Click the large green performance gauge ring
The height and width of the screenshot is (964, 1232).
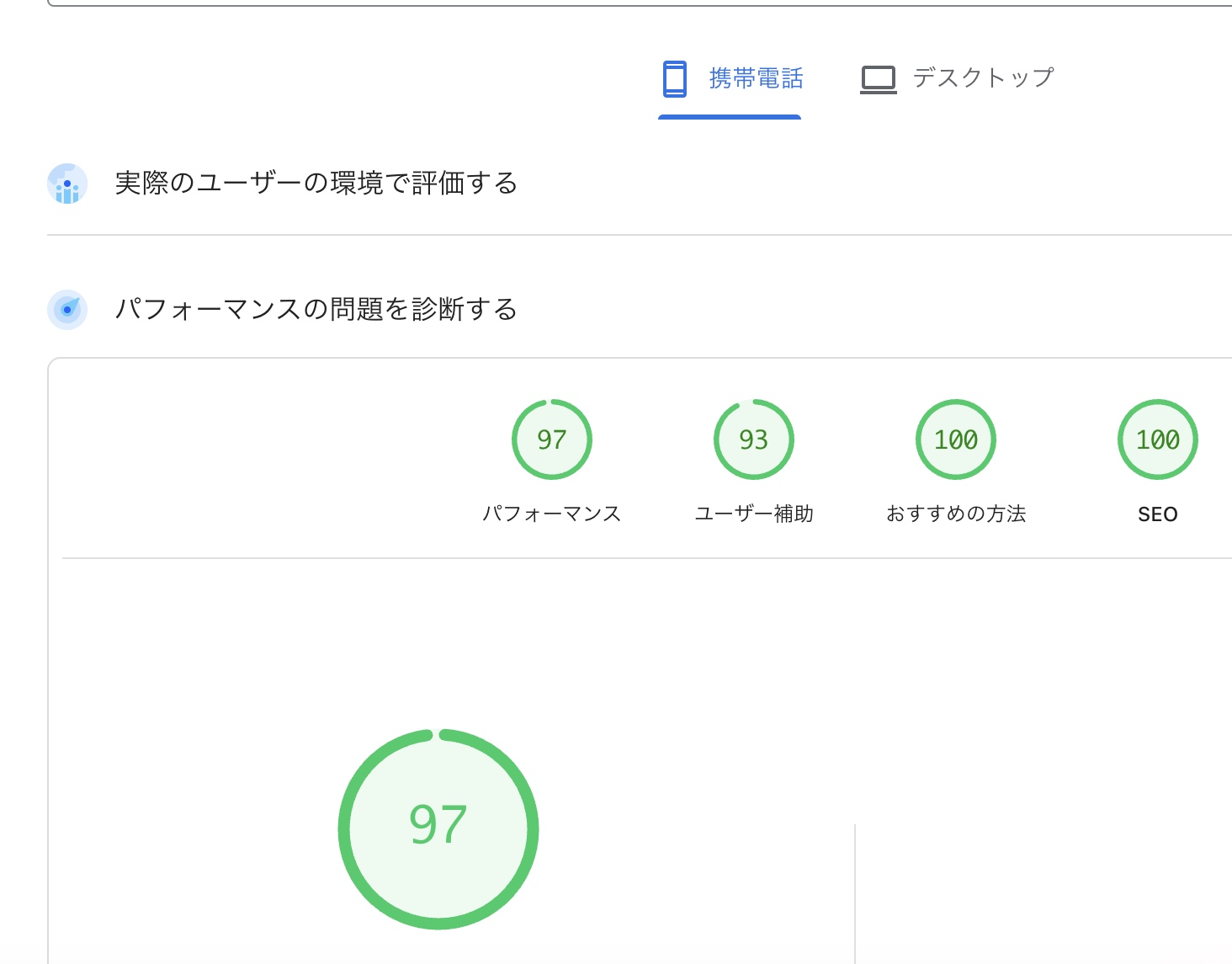click(x=343, y=829)
